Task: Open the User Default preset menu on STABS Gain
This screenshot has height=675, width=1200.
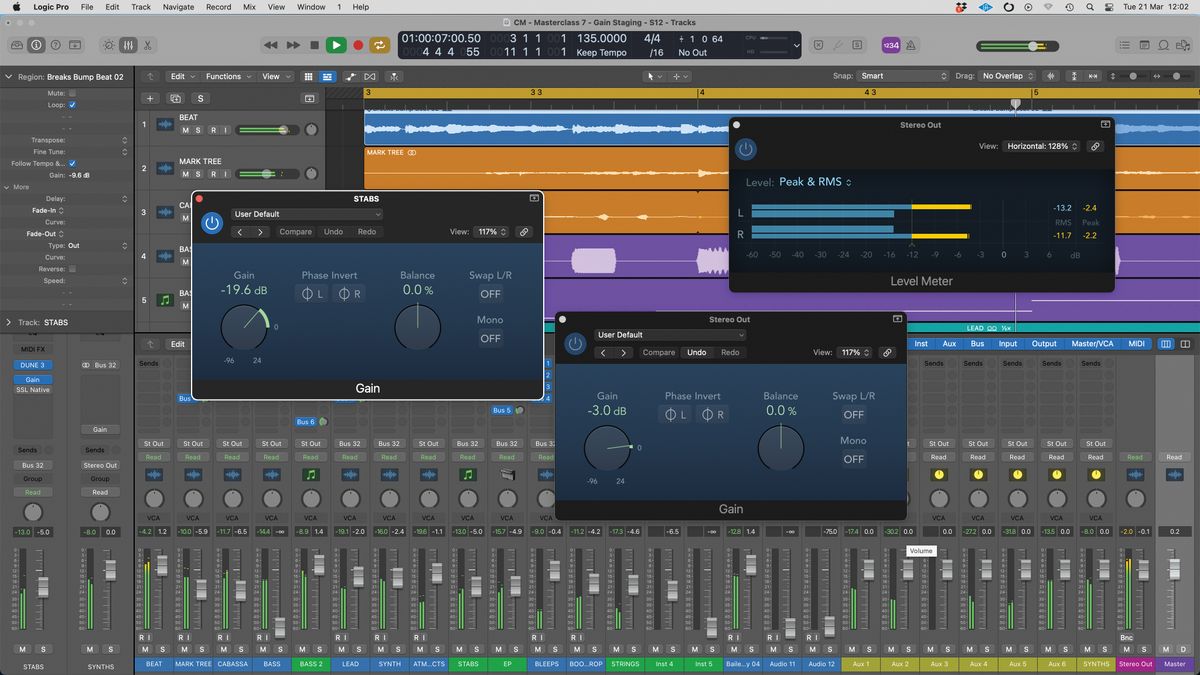Action: [x=305, y=214]
